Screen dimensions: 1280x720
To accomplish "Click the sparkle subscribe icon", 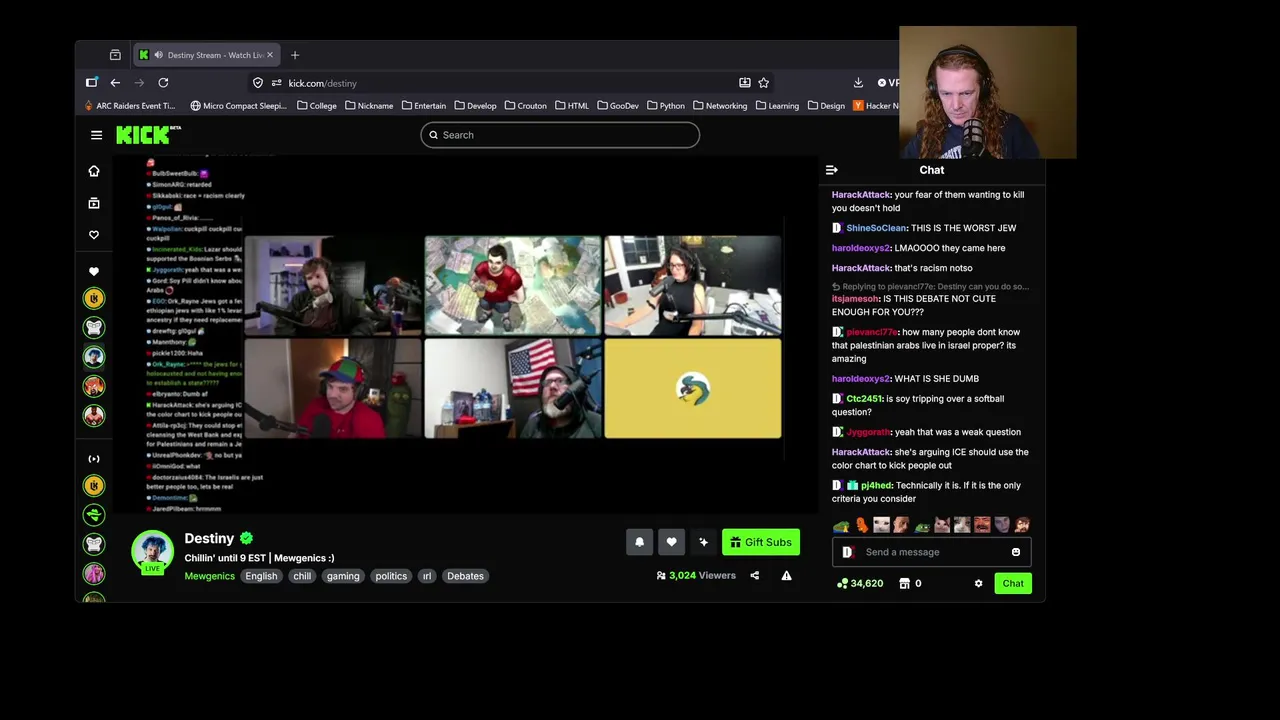I will pyautogui.click(x=704, y=542).
